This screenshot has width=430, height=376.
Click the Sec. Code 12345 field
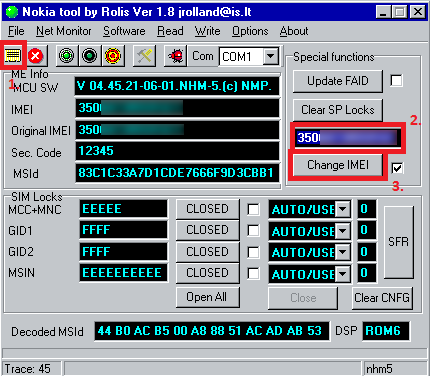pos(177,151)
